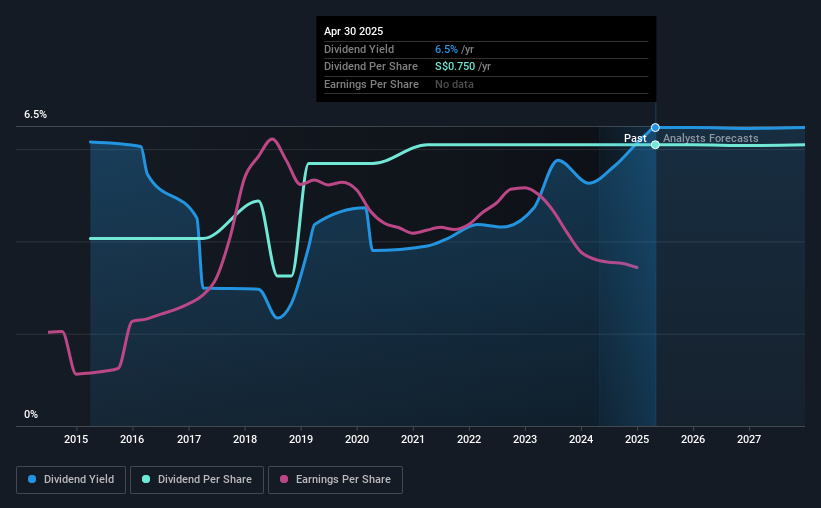Click the tooltip Earnings Per Share row label
The height and width of the screenshot is (508, 821).
click(x=371, y=84)
